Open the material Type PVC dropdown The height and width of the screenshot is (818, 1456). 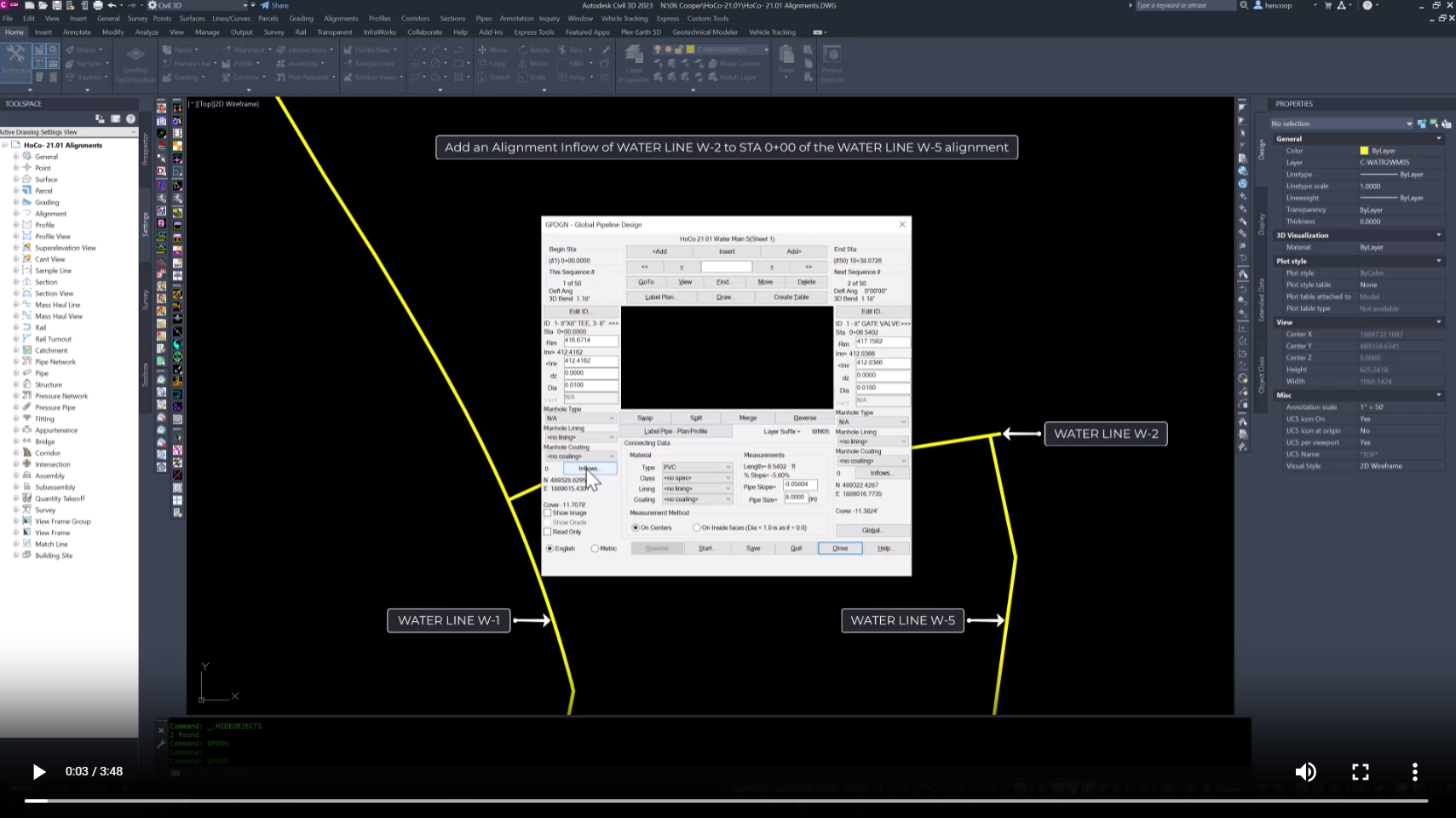697,467
